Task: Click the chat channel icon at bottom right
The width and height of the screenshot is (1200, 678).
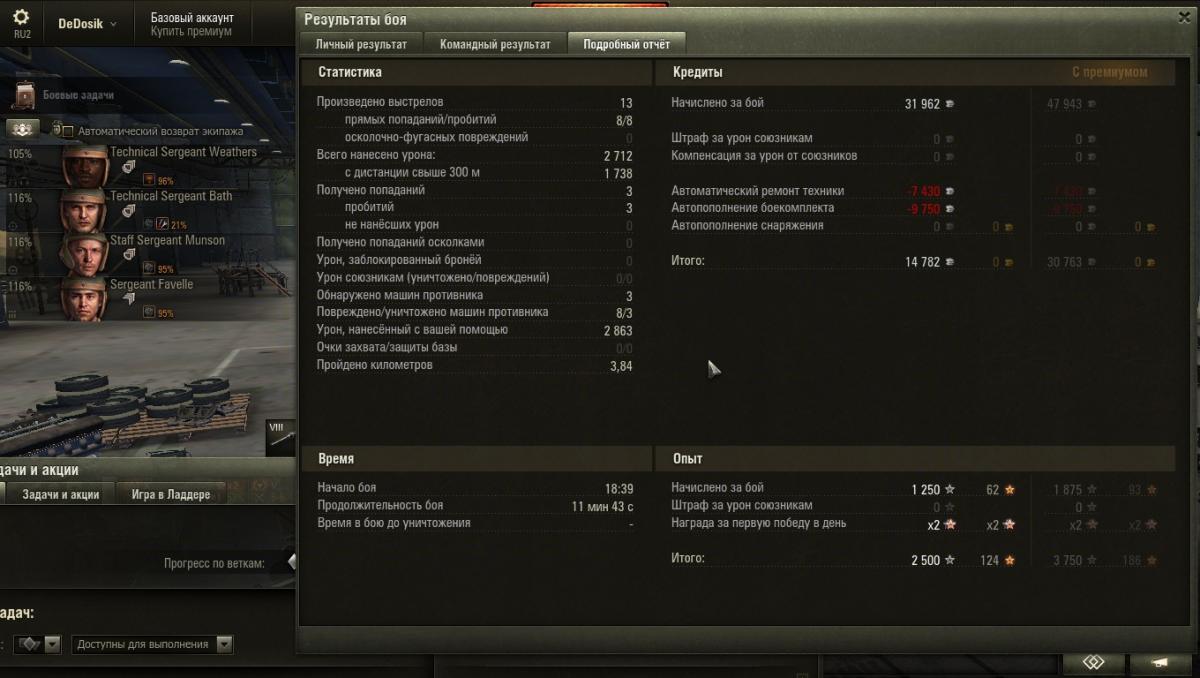Action: click(x=1092, y=663)
